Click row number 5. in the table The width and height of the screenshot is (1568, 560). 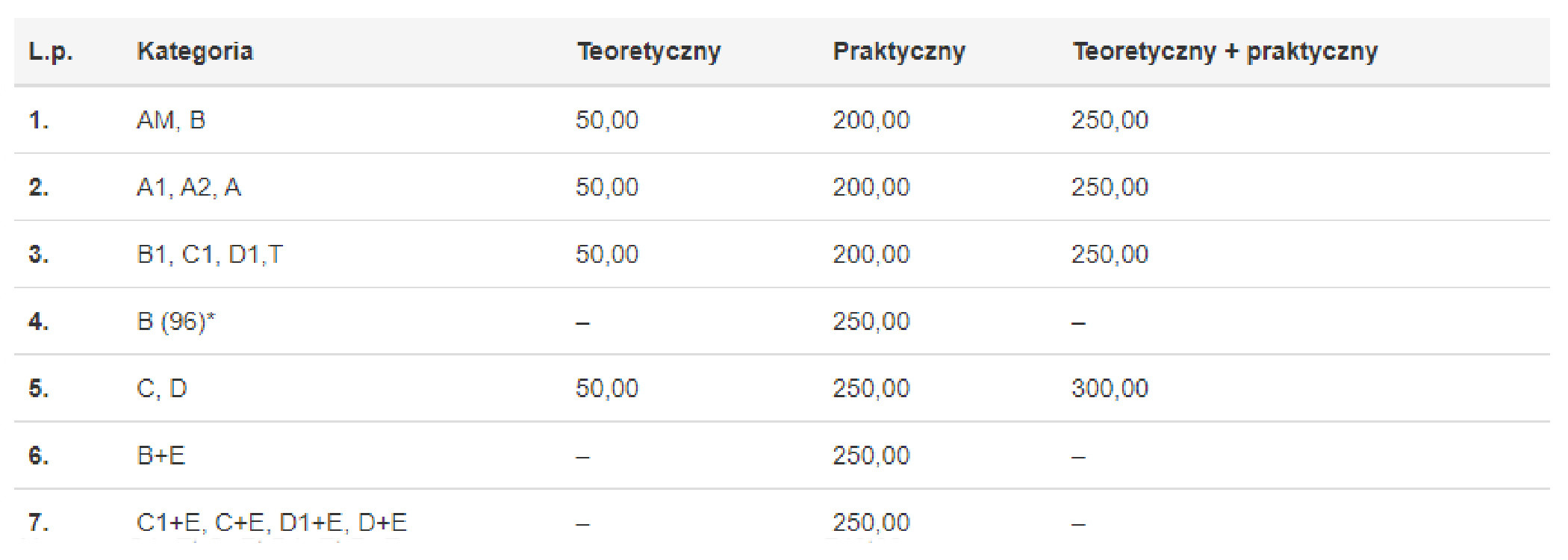pyautogui.click(x=39, y=389)
